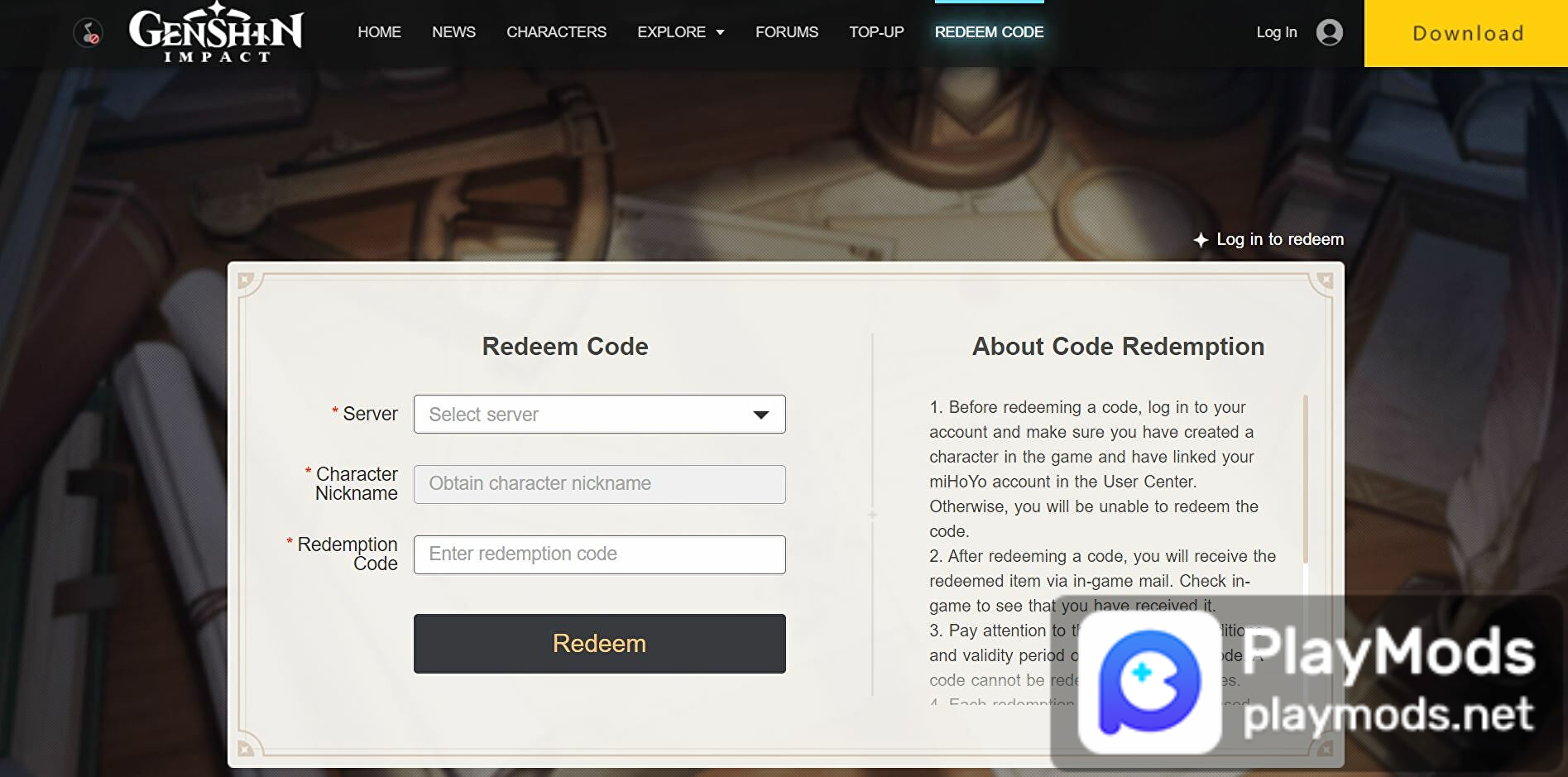Click the music mute icon
1568x777 pixels.
tap(88, 33)
